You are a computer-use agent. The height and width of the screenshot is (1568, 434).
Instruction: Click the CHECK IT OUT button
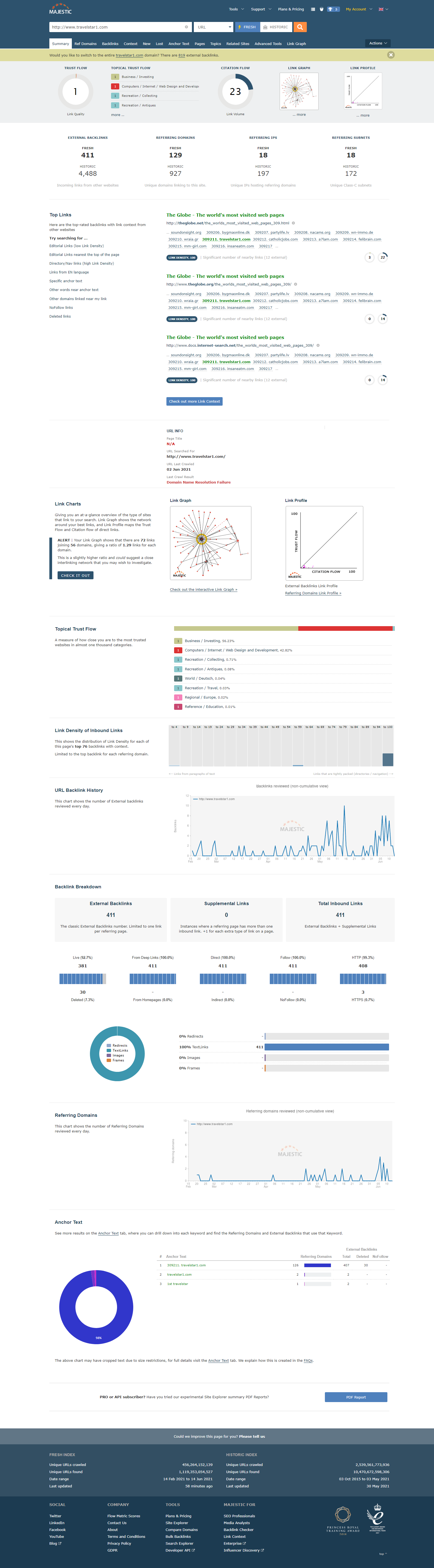75,575
